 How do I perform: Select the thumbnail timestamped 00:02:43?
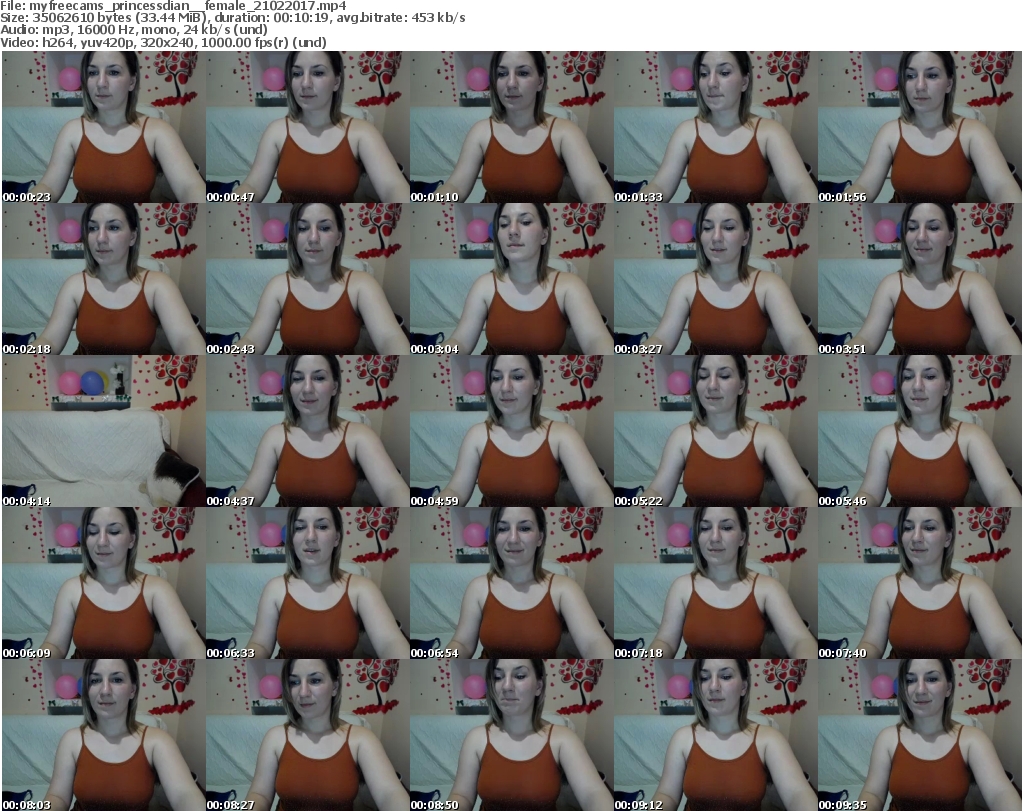(x=308, y=279)
